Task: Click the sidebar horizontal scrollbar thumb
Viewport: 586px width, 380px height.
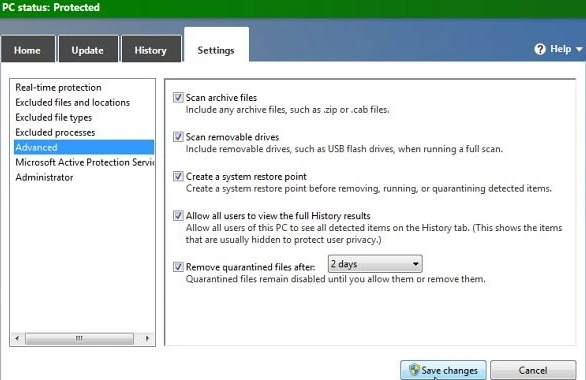Action: click(x=79, y=339)
